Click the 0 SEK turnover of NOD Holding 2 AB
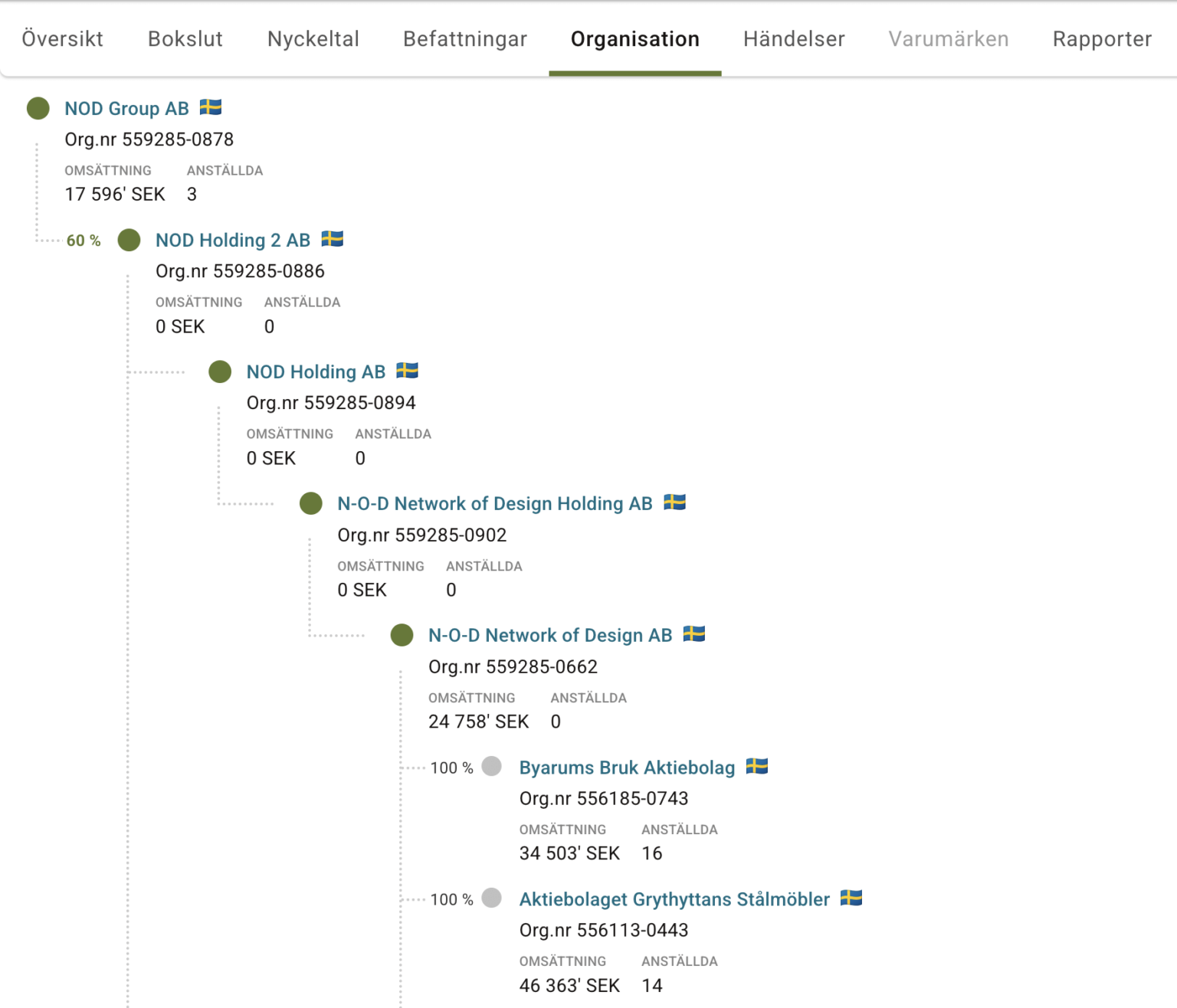This screenshot has width=1177, height=1008. (180, 326)
